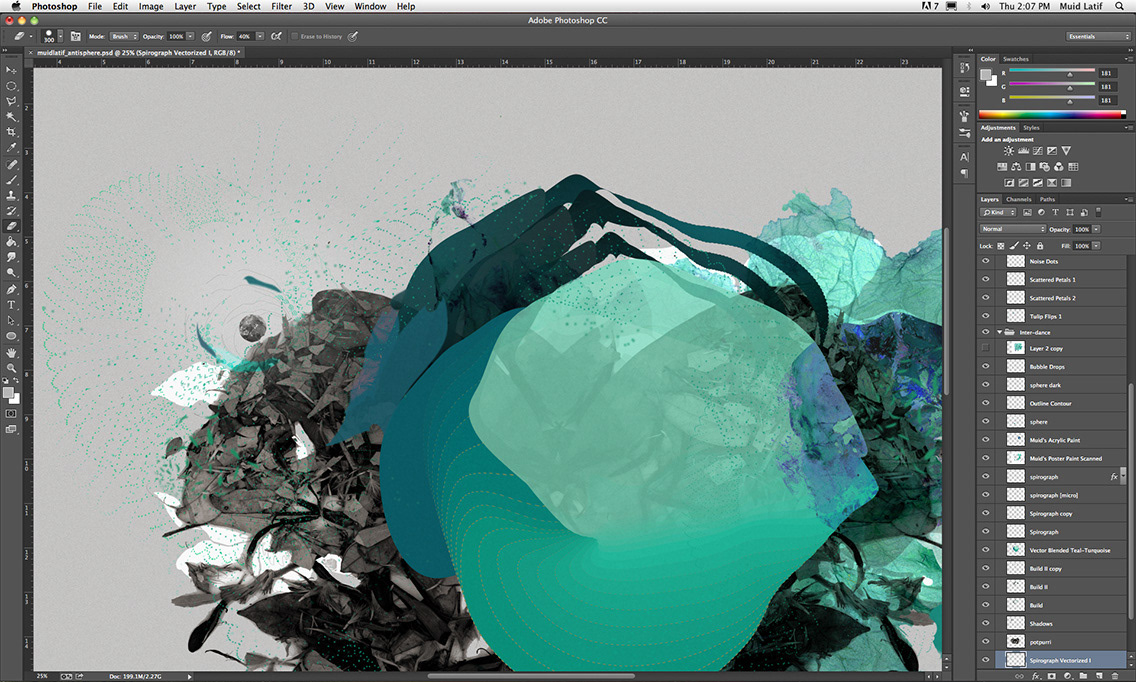
Task: Open the layer filter Kind dropdown
Action: (998, 212)
